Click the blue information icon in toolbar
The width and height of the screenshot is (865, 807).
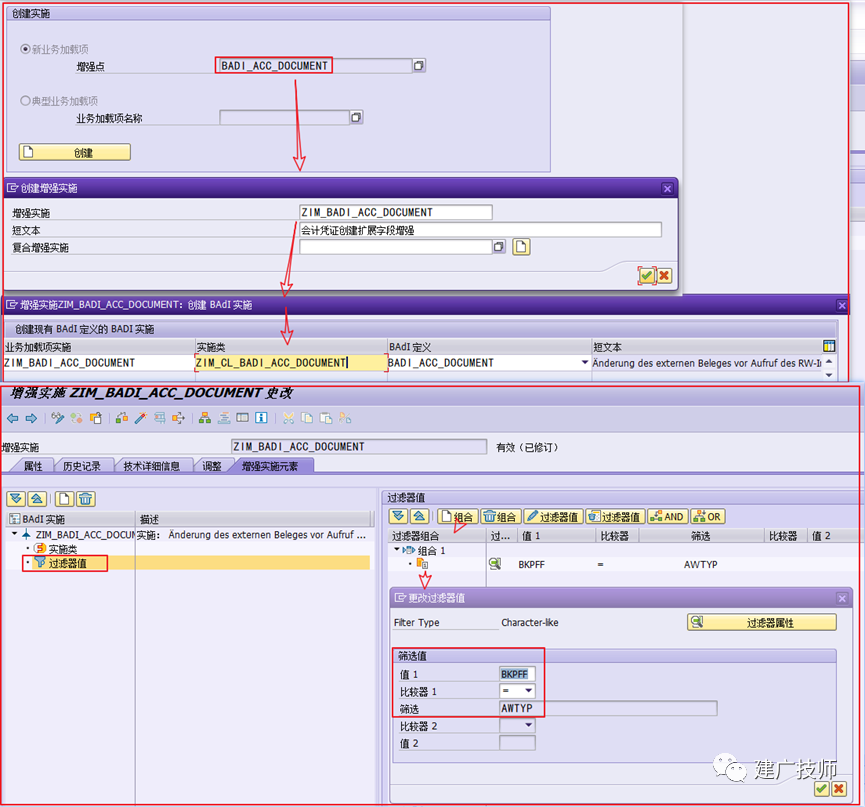(x=261, y=418)
